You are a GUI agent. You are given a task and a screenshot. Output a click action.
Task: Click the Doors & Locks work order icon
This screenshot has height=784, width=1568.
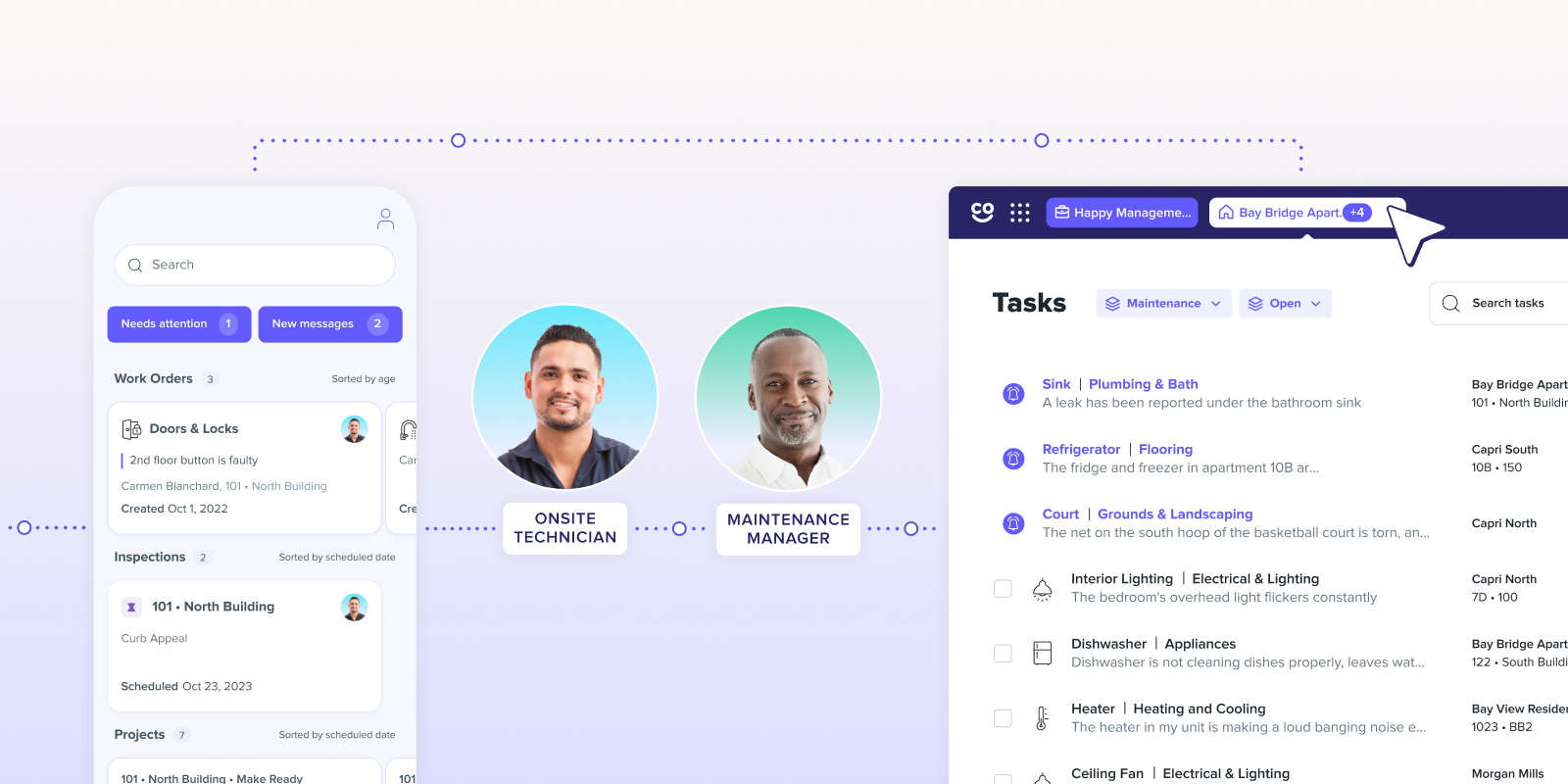coord(131,429)
